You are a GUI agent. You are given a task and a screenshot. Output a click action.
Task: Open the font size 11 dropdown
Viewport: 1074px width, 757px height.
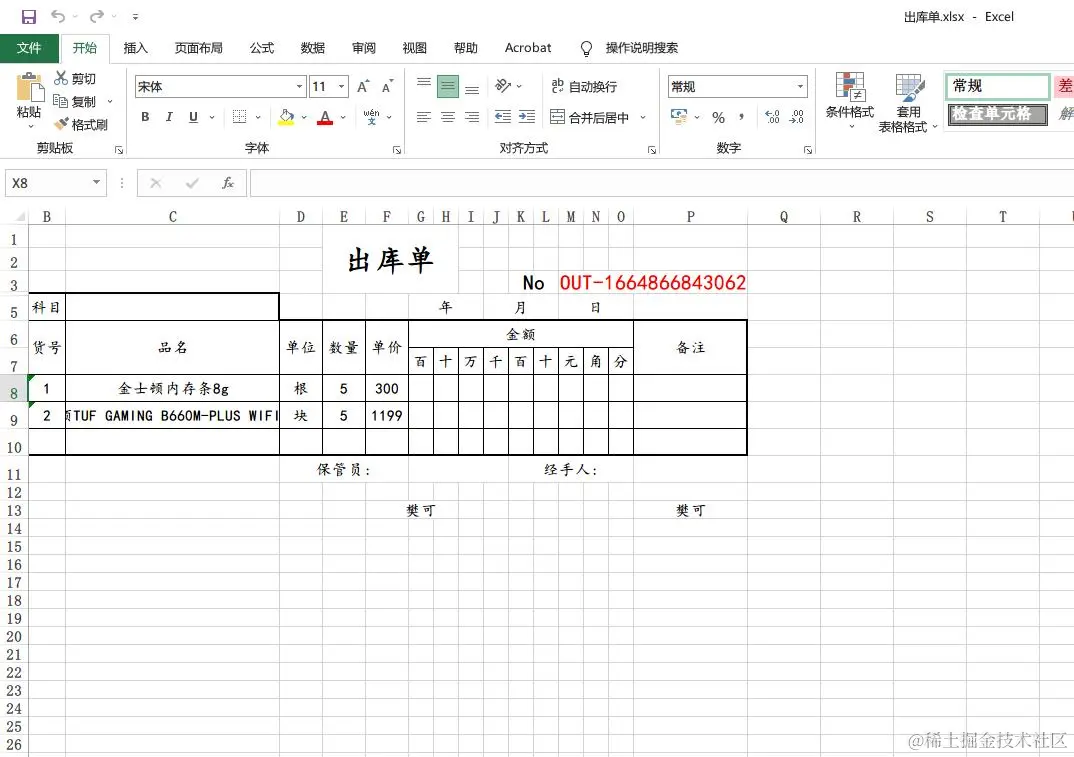pos(341,86)
